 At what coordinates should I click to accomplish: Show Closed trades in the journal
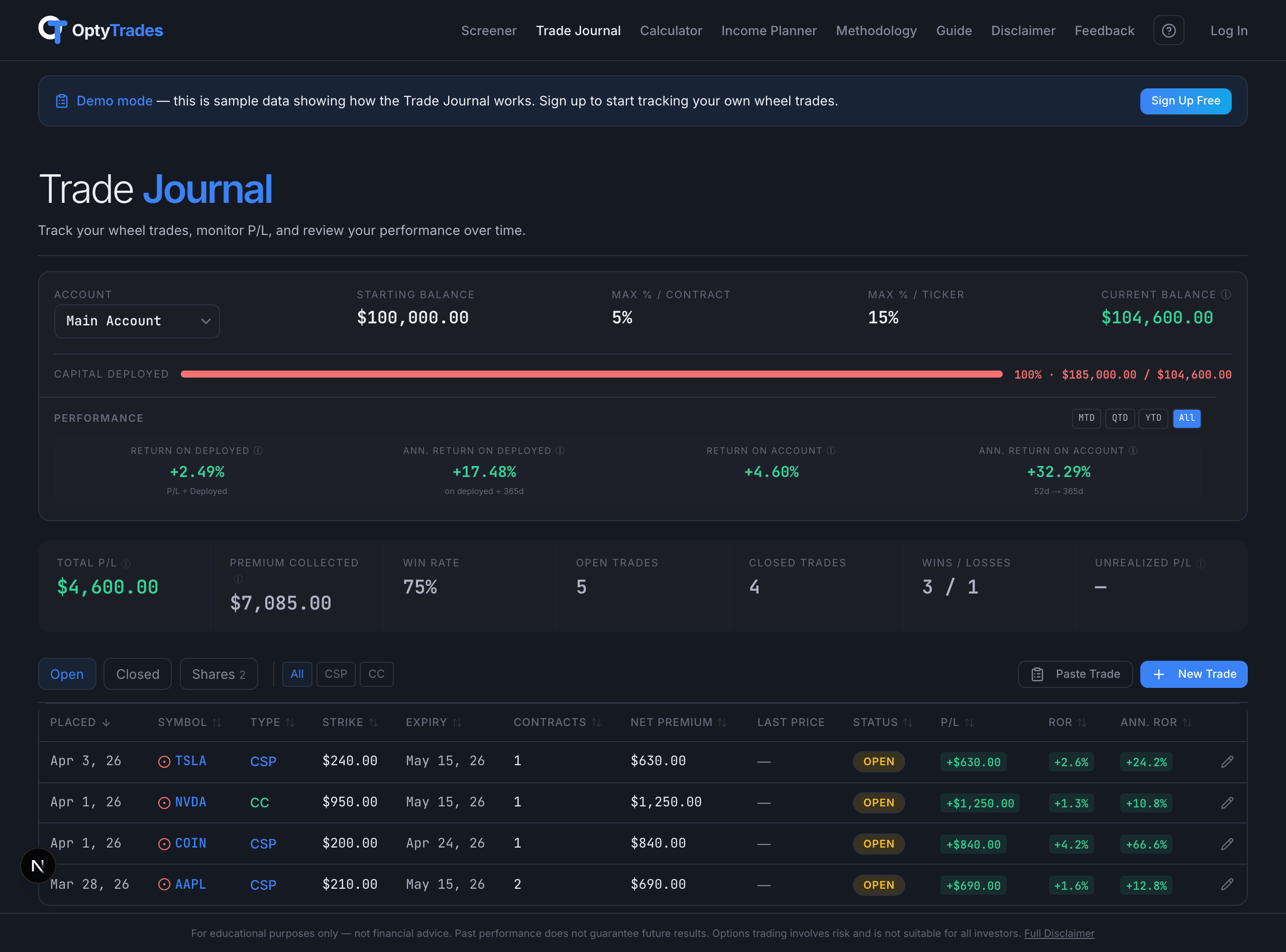[x=137, y=674]
